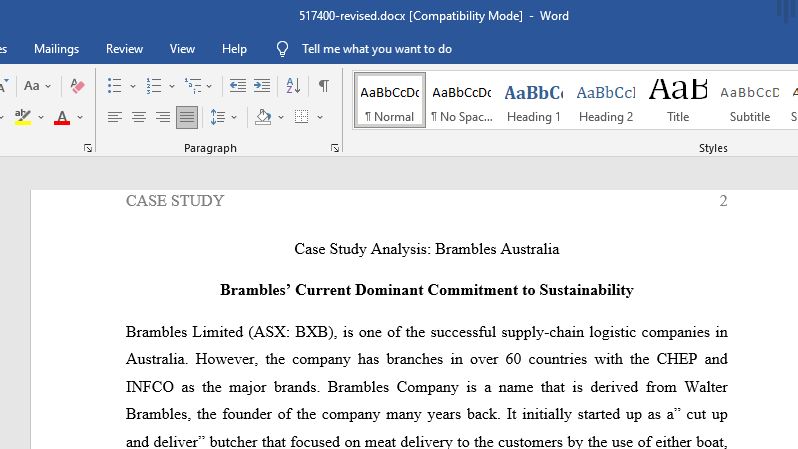Click the Brambles' Current Dominant Commitment heading
798x449 pixels.
[426, 290]
